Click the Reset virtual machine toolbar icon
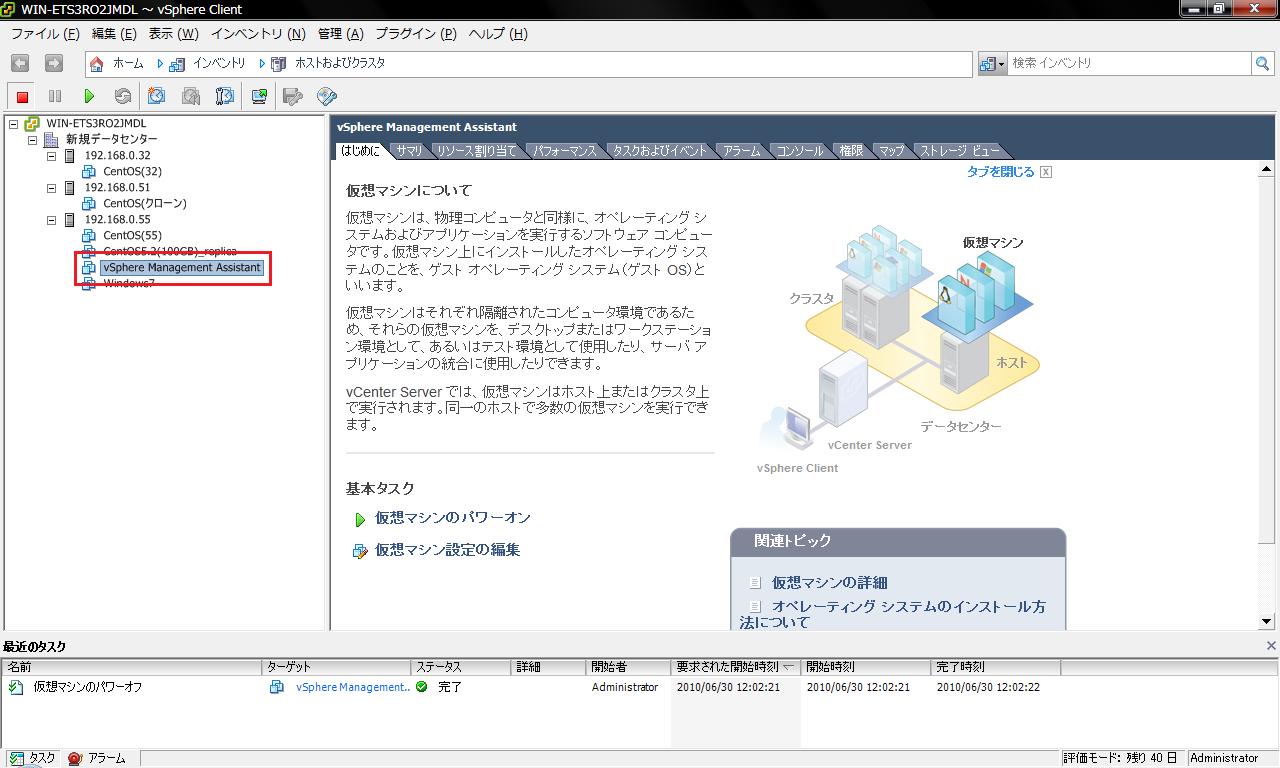 pyautogui.click(x=123, y=96)
